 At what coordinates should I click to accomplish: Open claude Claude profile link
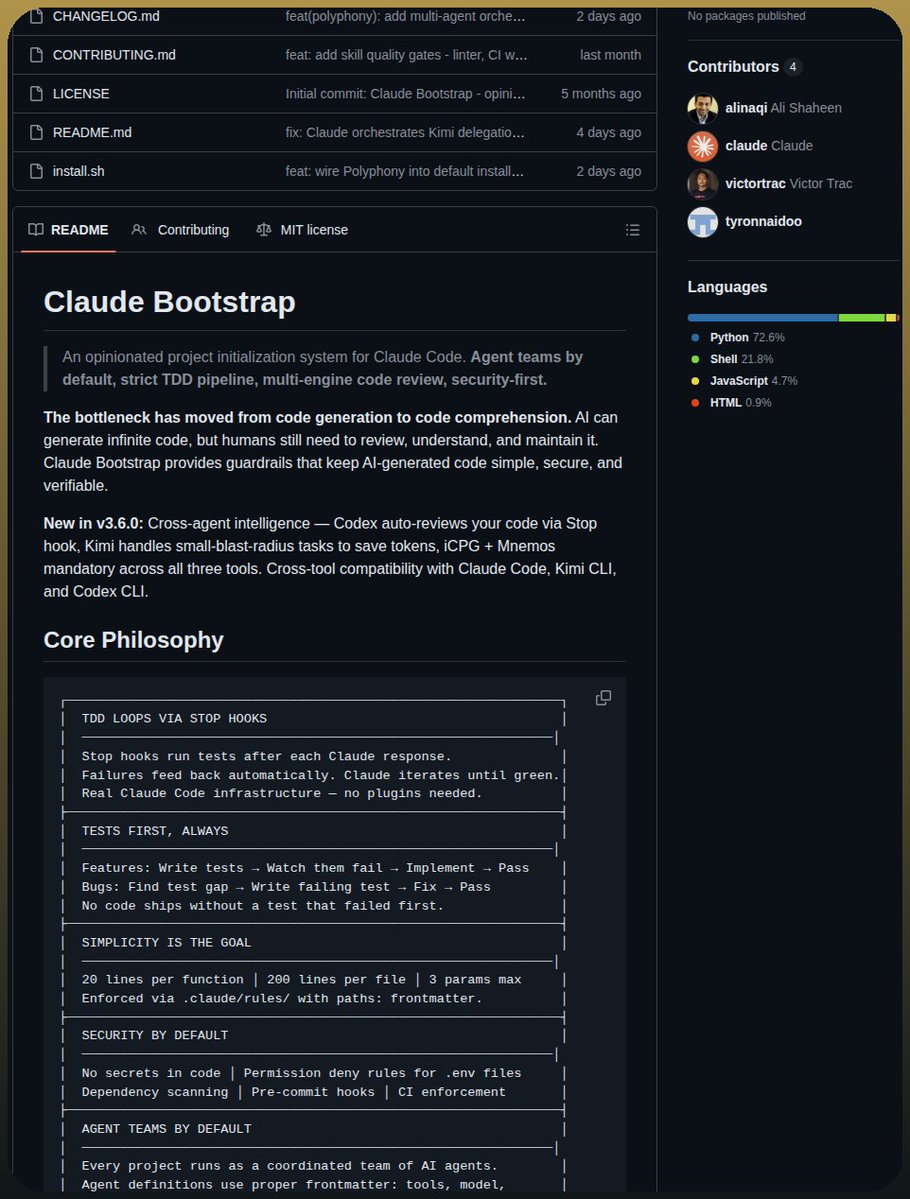click(769, 145)
